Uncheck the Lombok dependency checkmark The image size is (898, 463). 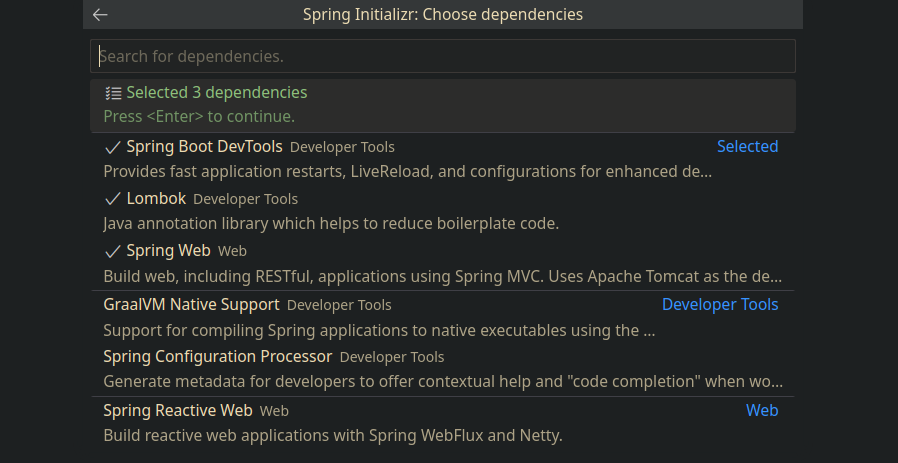[113, 199]
